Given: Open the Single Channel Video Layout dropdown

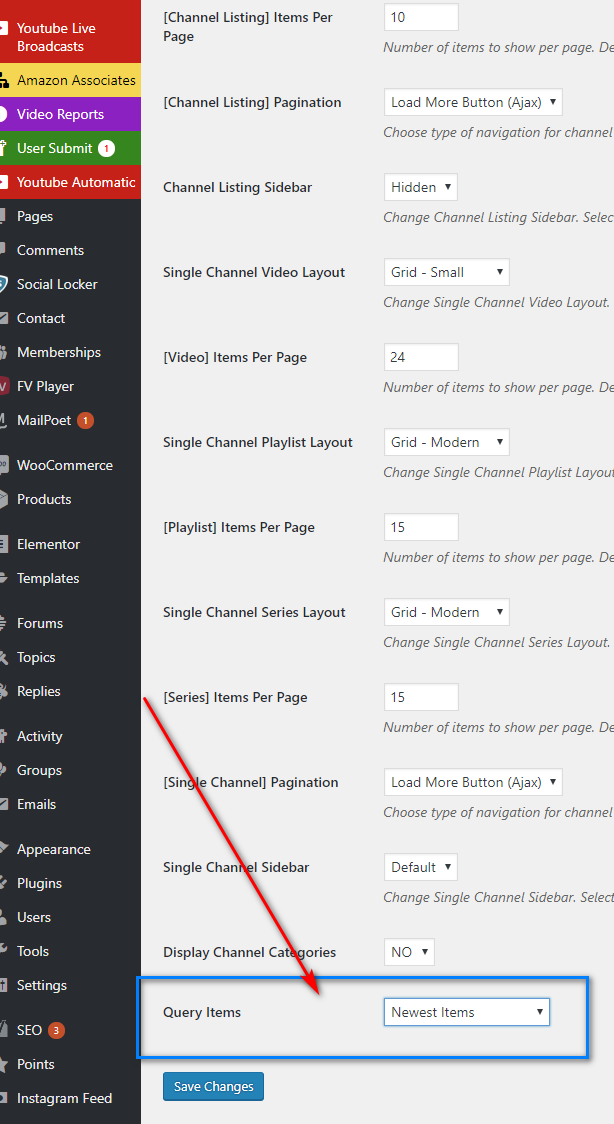Looking at the screenshot, I should 446,272.
